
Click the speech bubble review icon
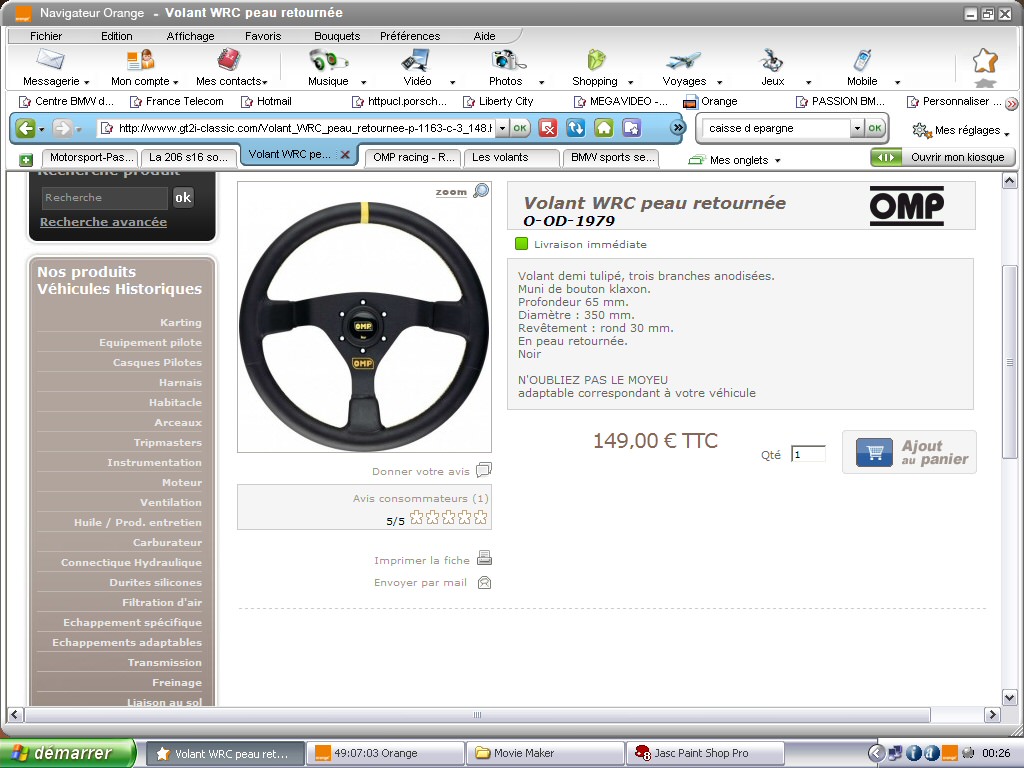(x=484, y=470)
